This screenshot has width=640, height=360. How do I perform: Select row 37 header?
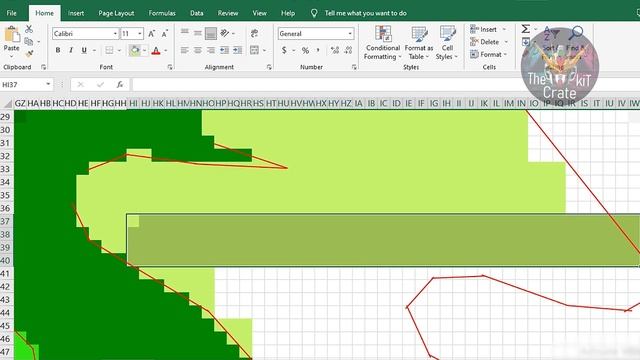tap(6, 221)
